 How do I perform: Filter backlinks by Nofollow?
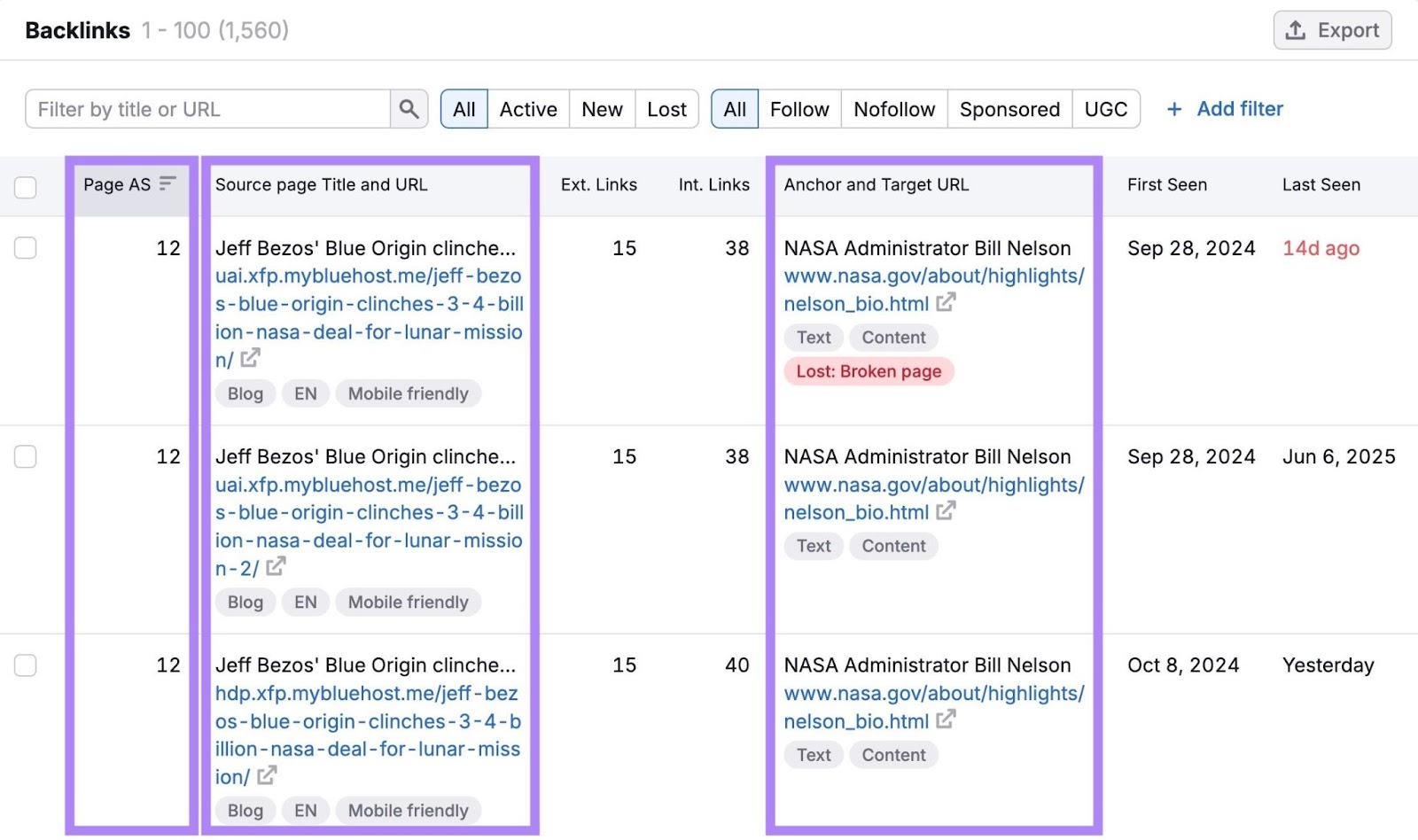893,109
